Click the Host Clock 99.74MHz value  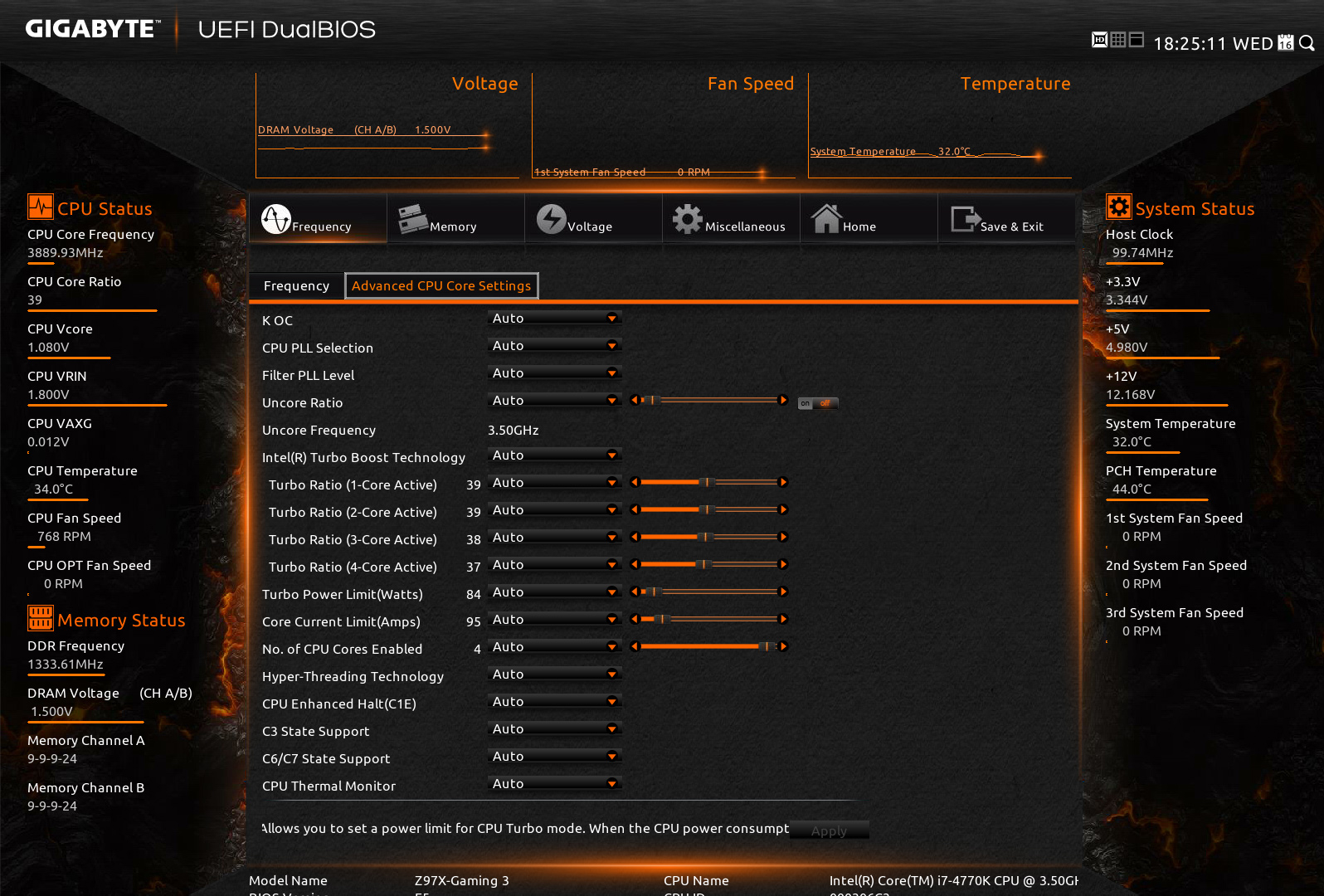(x=1142, y=252)
